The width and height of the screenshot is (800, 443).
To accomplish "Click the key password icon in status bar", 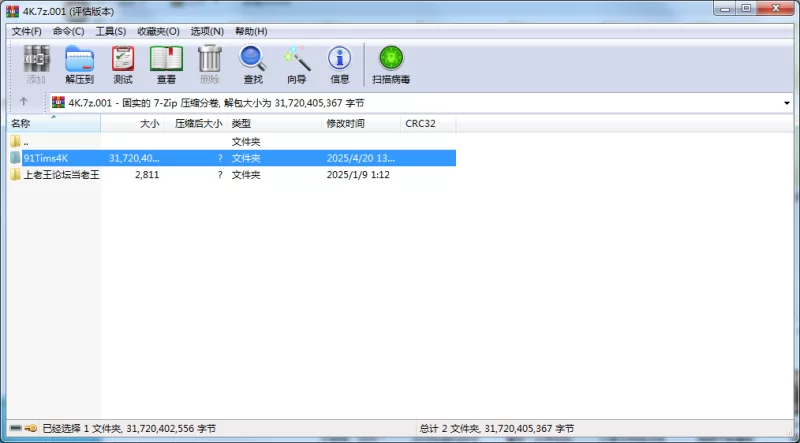I will pyautogui.click(x=31, y=428).
